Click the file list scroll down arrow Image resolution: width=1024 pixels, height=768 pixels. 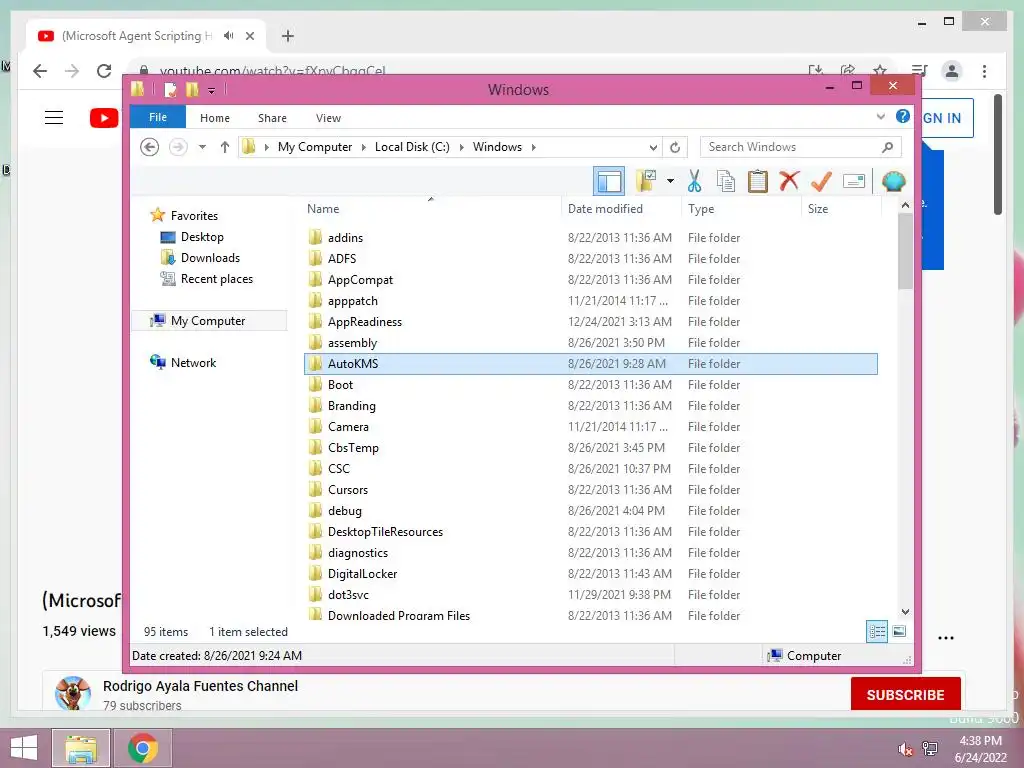coord(905,612)
